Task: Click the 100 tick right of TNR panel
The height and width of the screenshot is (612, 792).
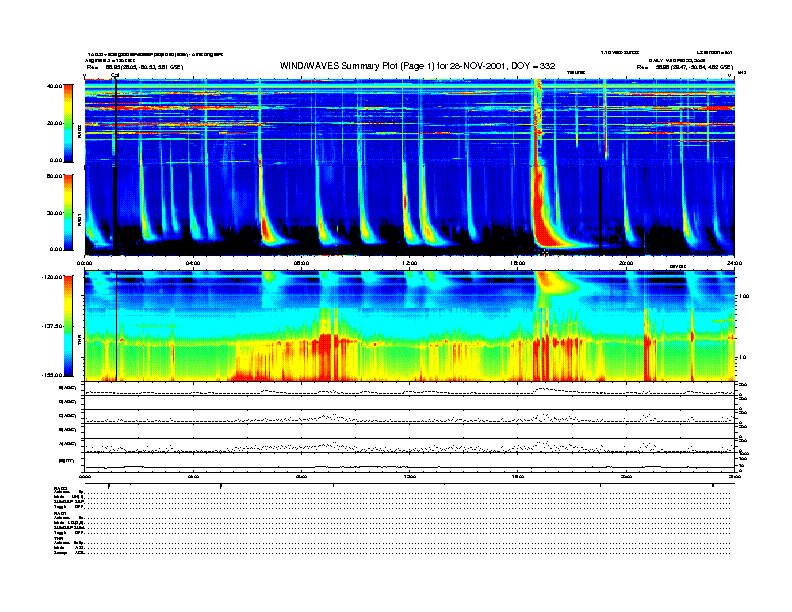Action: point(744,296)
